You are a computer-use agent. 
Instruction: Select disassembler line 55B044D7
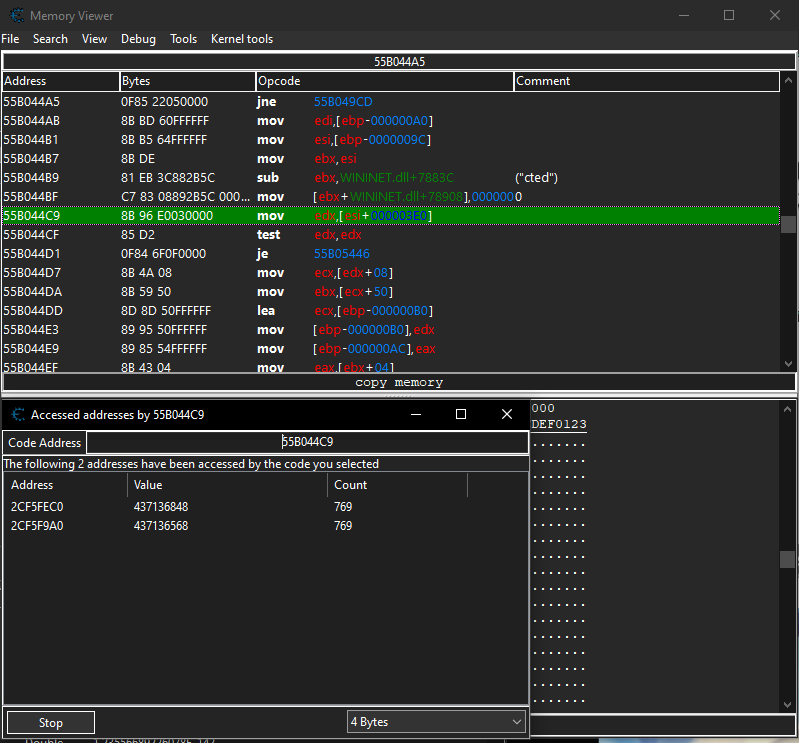[391, 273]
